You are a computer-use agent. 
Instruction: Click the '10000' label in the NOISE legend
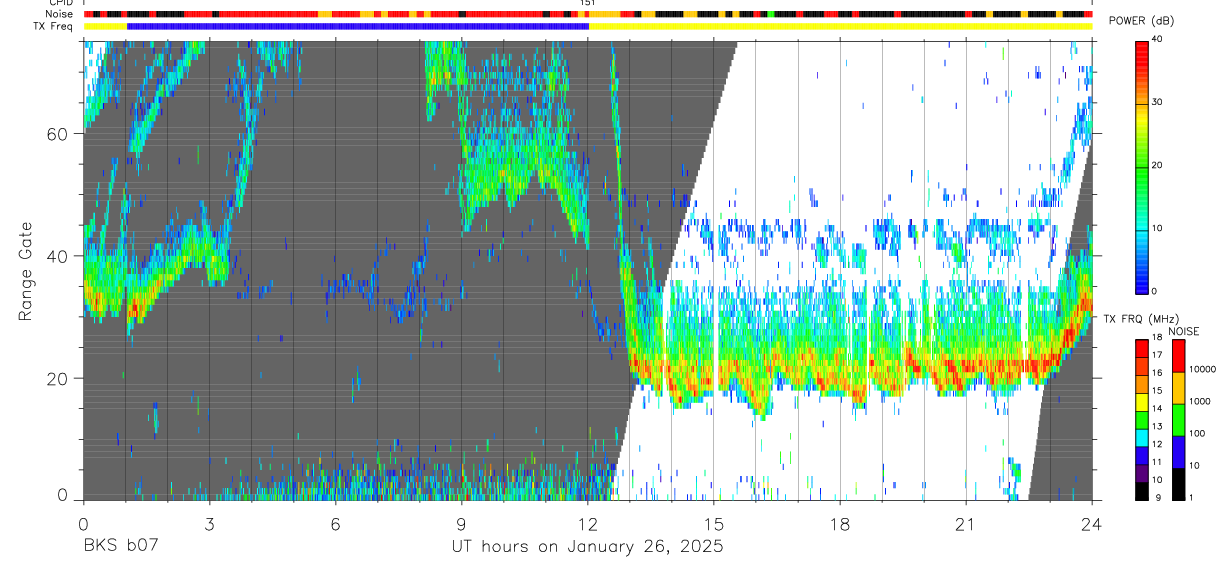point(1202,369)
